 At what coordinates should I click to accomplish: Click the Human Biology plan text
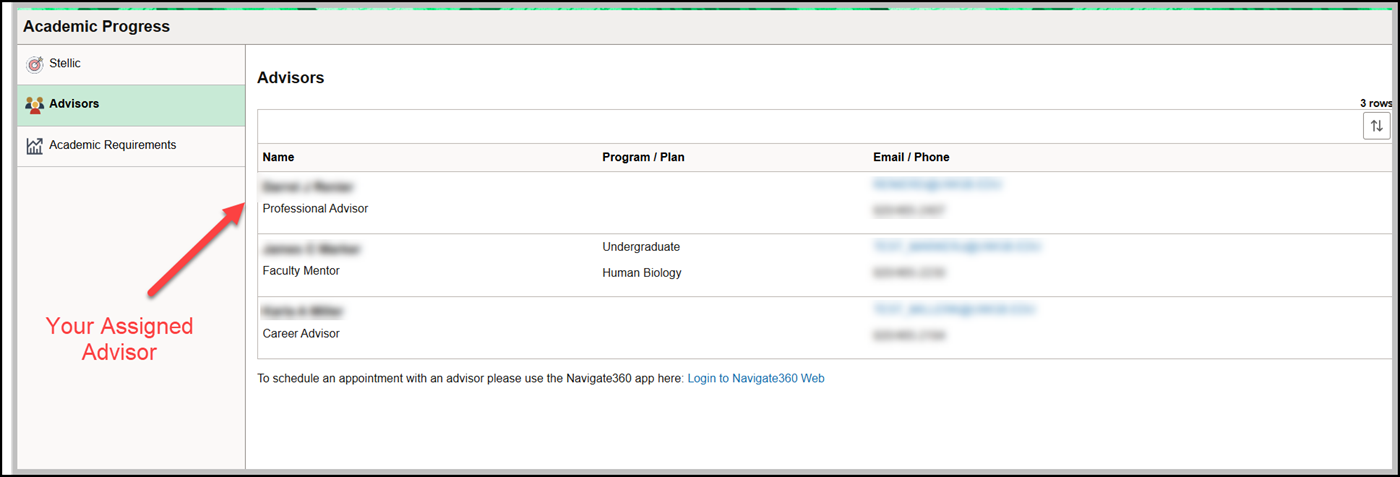(x=641, y=273)
